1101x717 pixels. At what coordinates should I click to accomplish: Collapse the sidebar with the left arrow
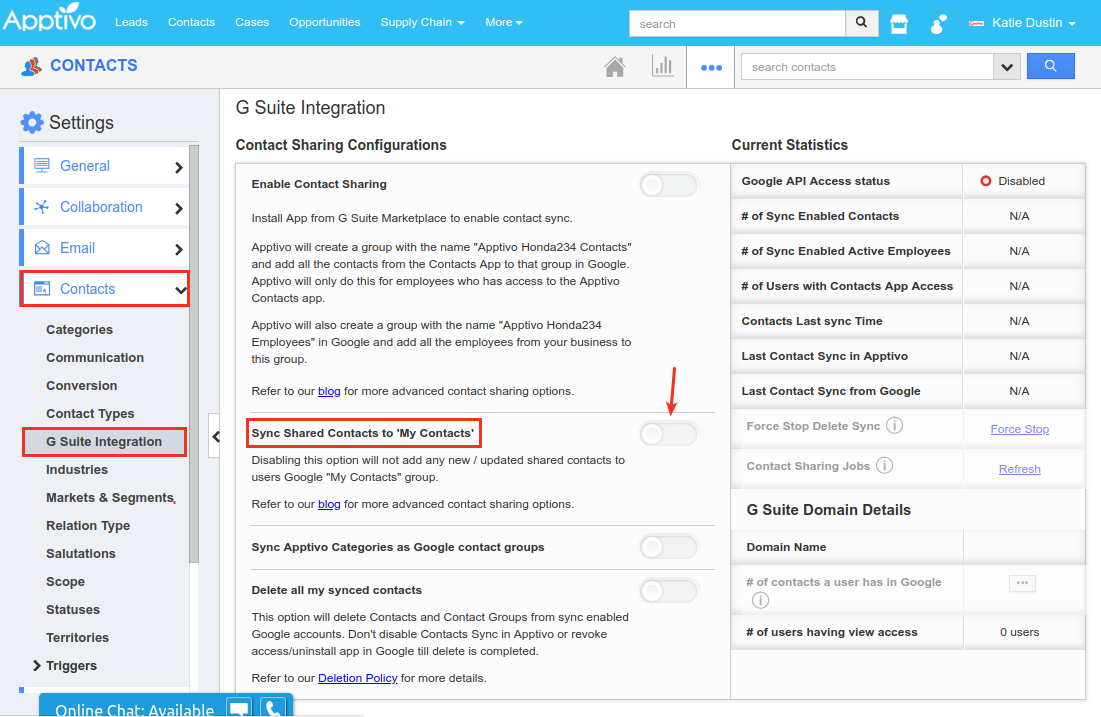point(216,437)
